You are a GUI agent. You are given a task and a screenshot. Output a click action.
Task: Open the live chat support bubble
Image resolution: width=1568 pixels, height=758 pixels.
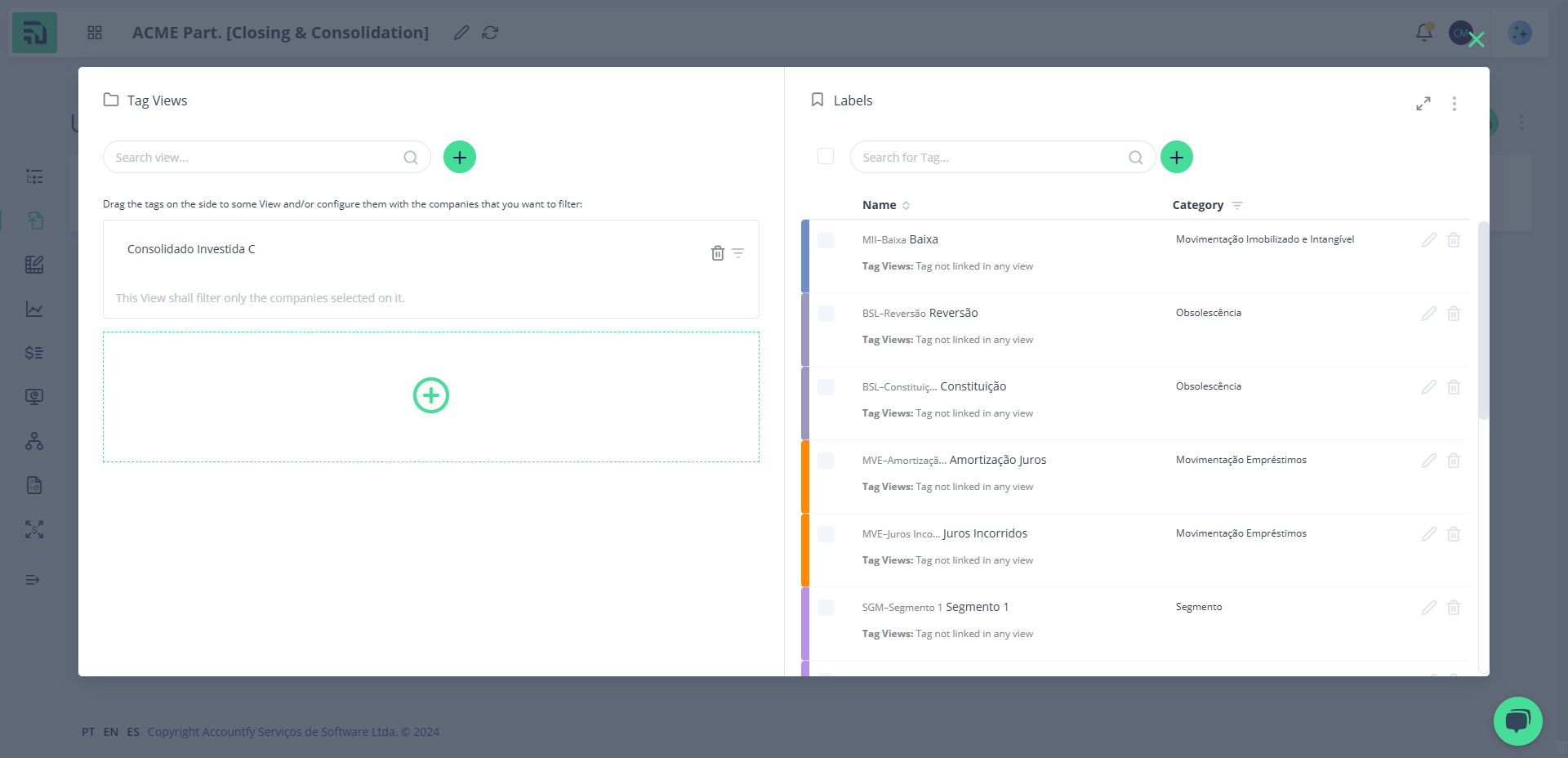click(1518, 721)
